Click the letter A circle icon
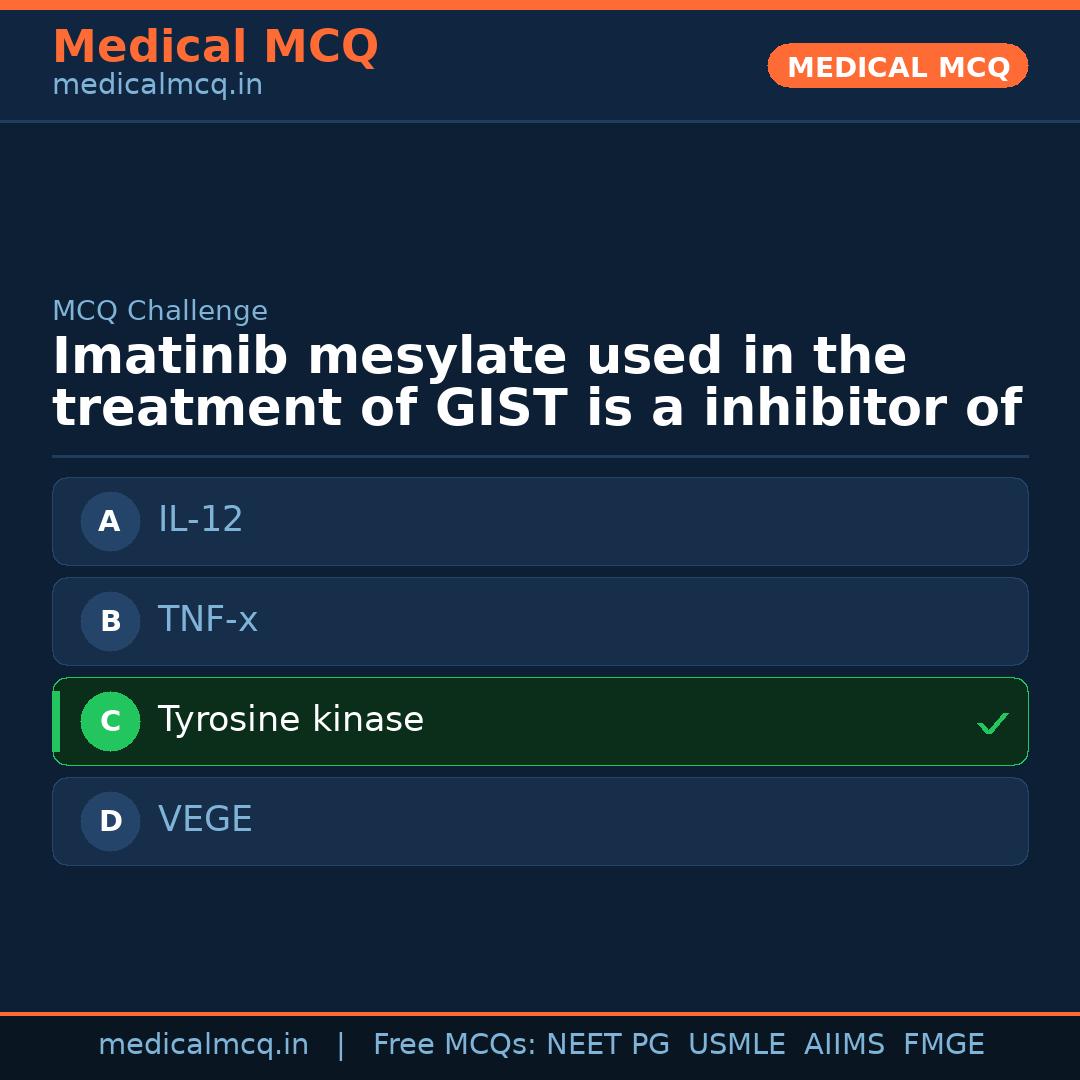 [110, 521]
